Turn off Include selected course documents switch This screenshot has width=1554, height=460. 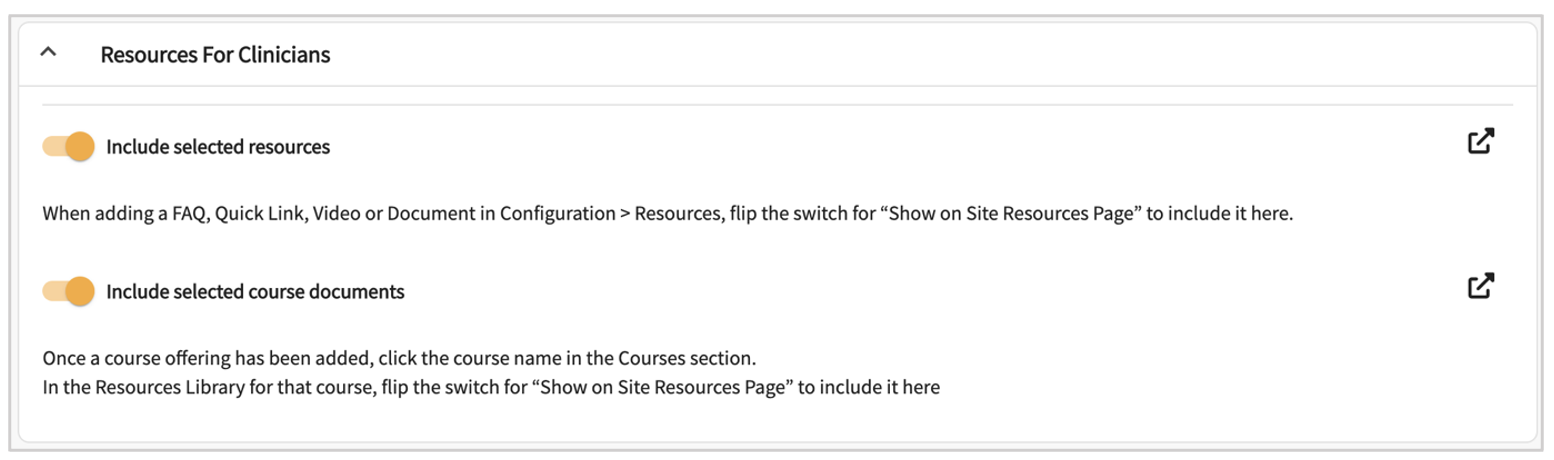pos(68,292)
